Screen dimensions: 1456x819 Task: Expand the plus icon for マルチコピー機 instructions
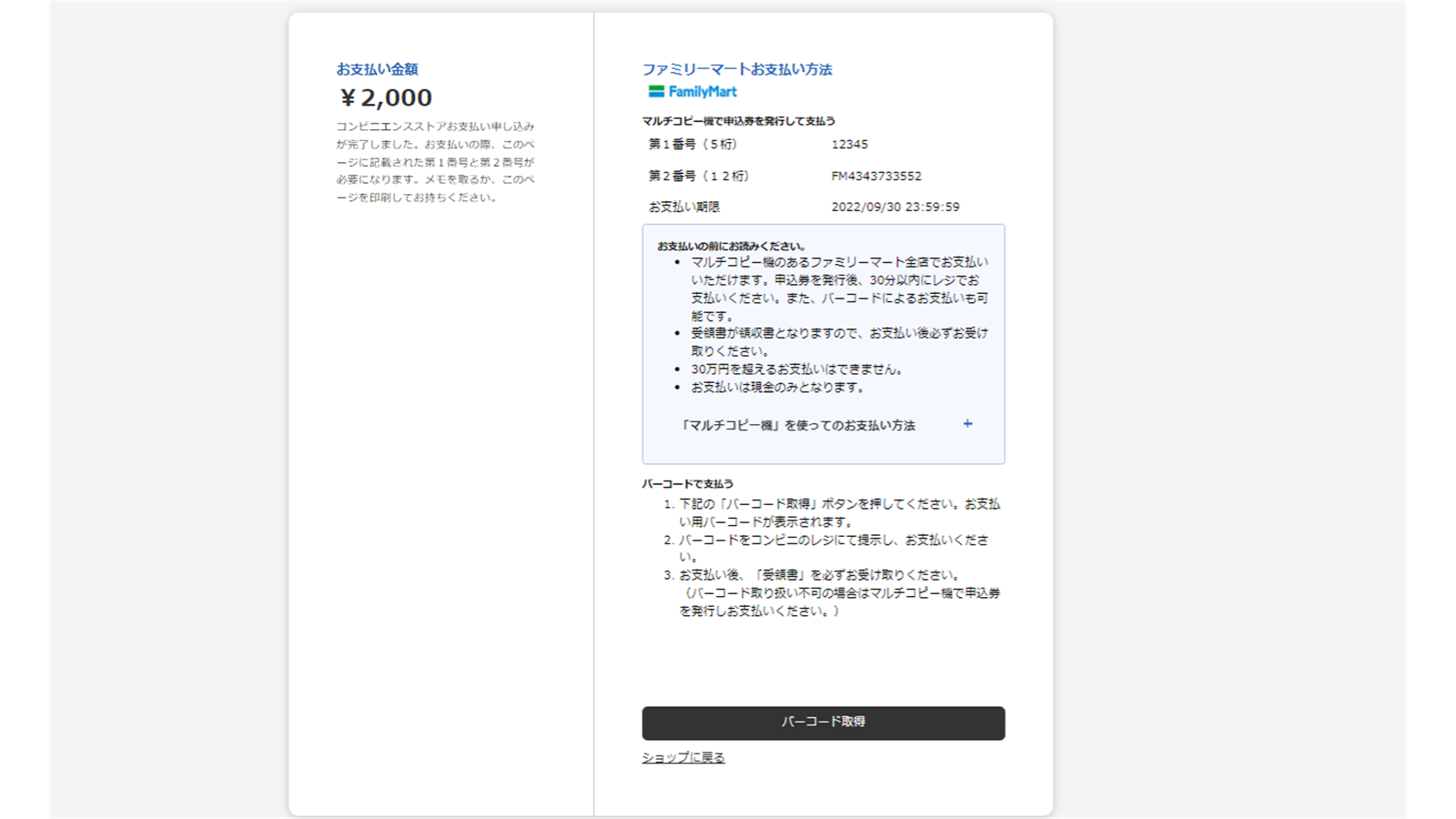pos(967,424)
